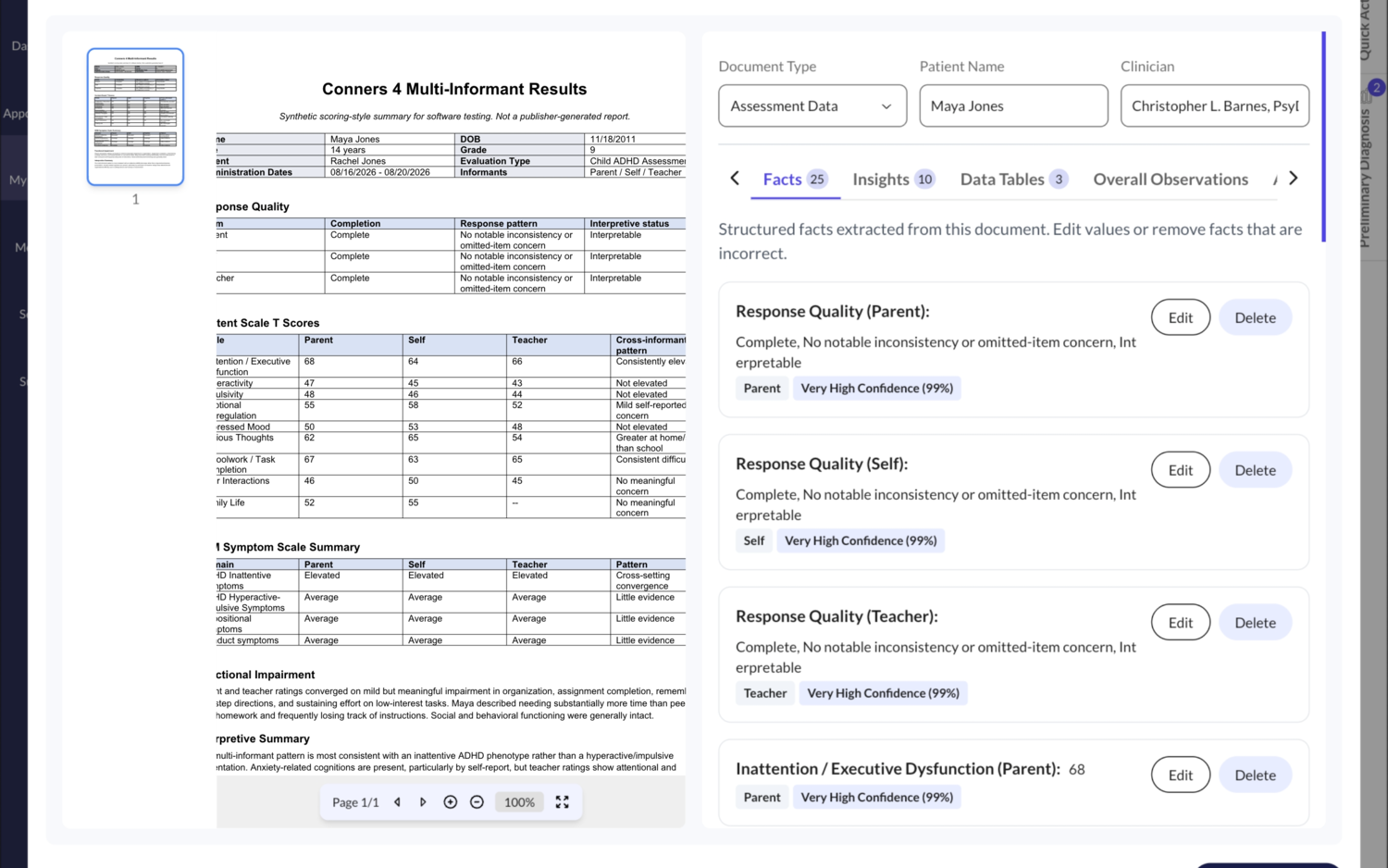Delete Response Quality (Self) fact
The height and width of the screenshot is (868, 1388).
point(1255,470)
